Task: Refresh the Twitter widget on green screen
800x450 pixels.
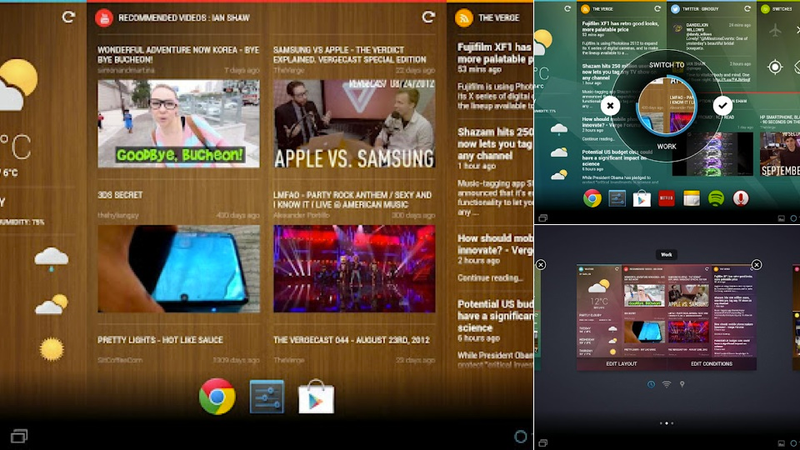Action: pyautogui.click(x=747, y=9)
